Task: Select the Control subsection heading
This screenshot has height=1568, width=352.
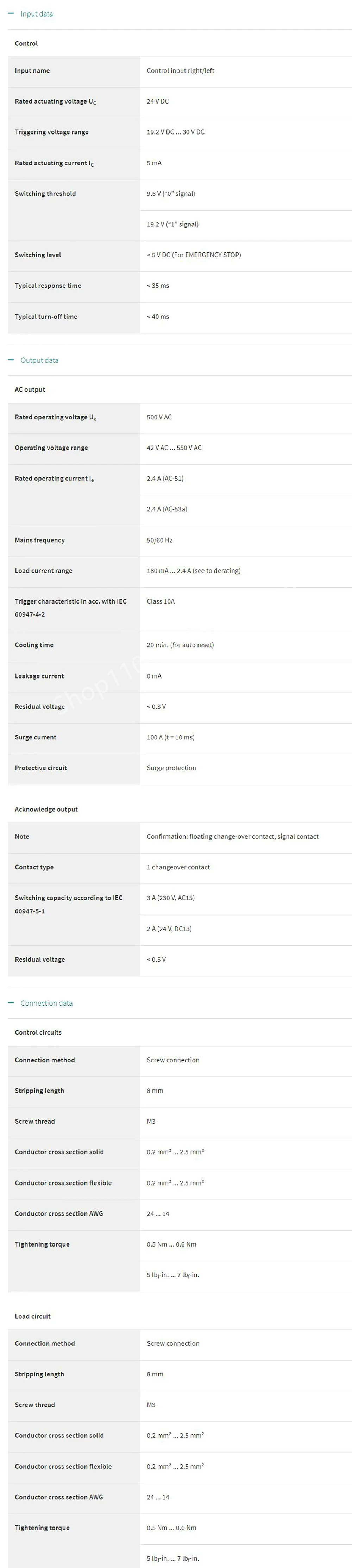Action: [x=26, y=44]
